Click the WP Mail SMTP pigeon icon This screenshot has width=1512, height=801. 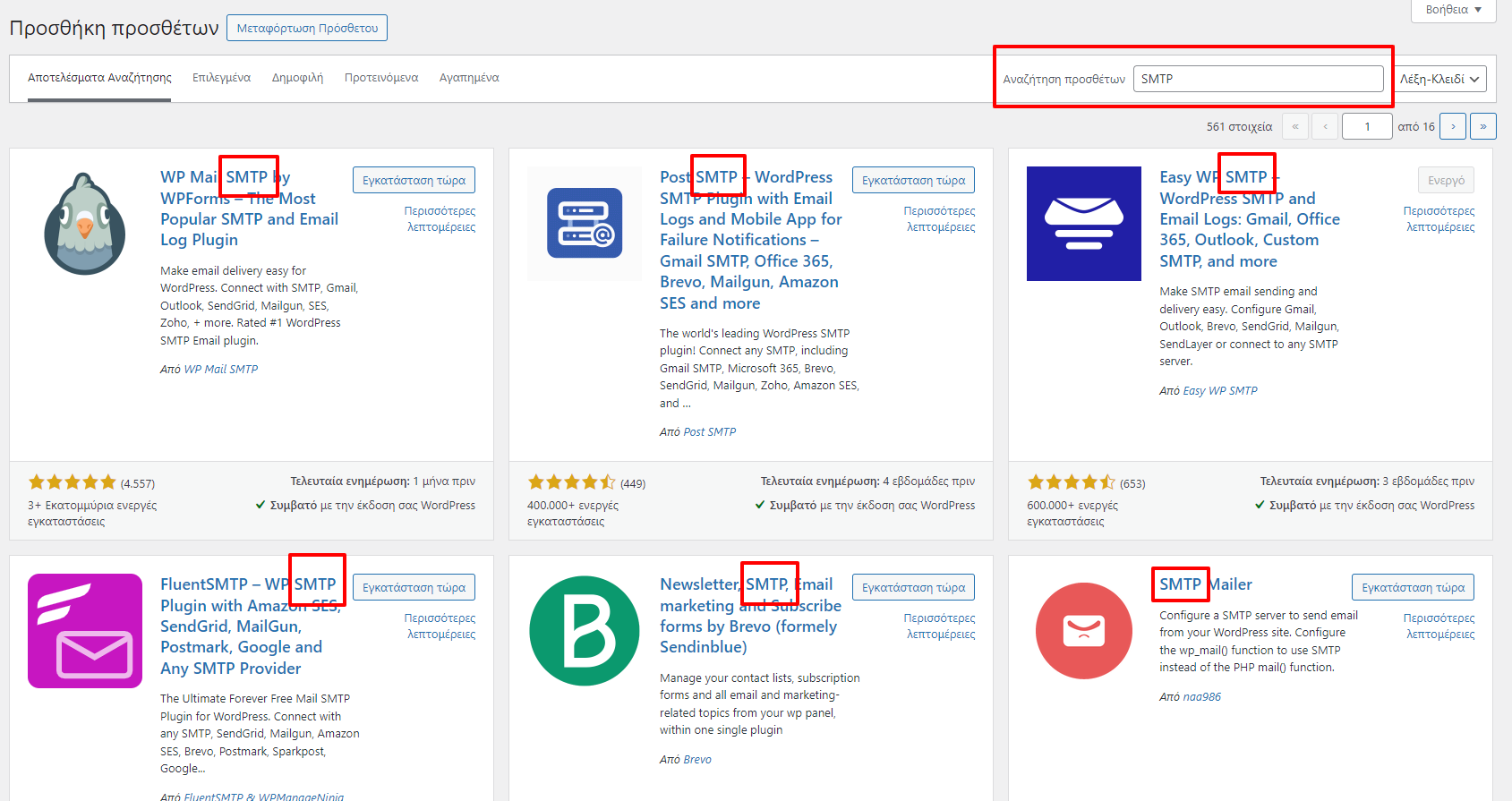pyautogui.click(x=85, y=224)
